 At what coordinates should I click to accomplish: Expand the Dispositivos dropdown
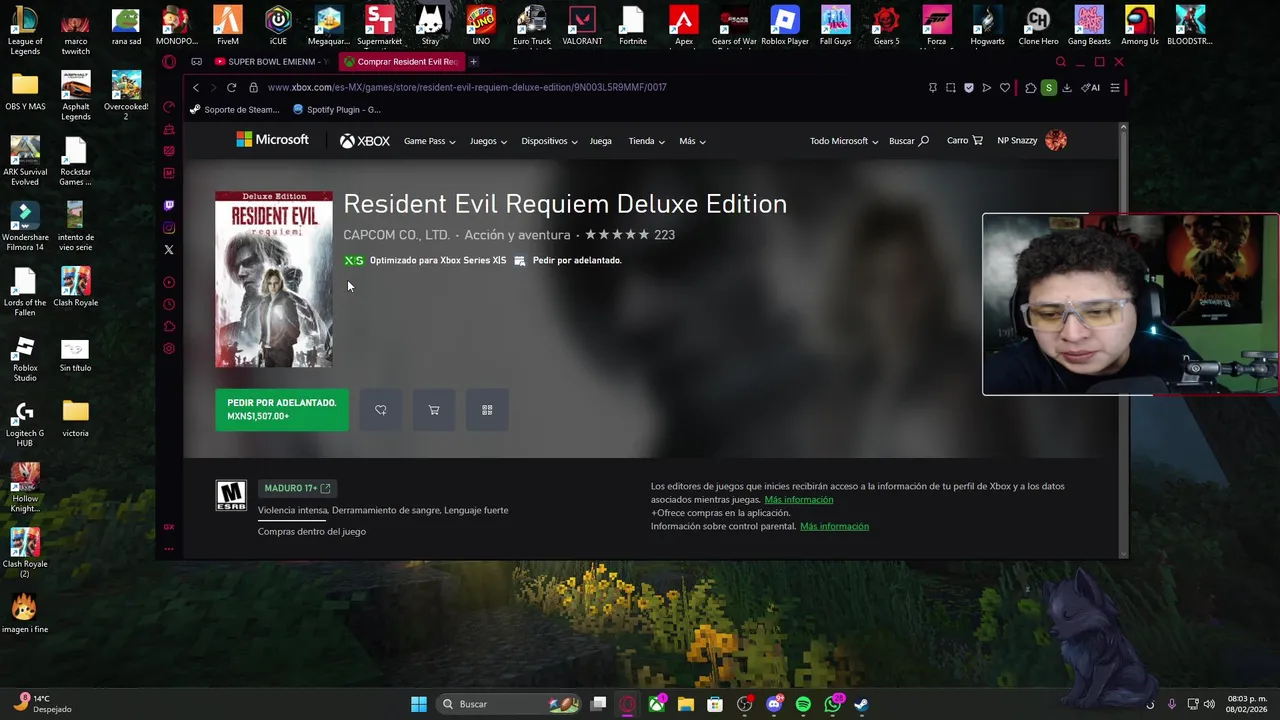click(549, 141)
